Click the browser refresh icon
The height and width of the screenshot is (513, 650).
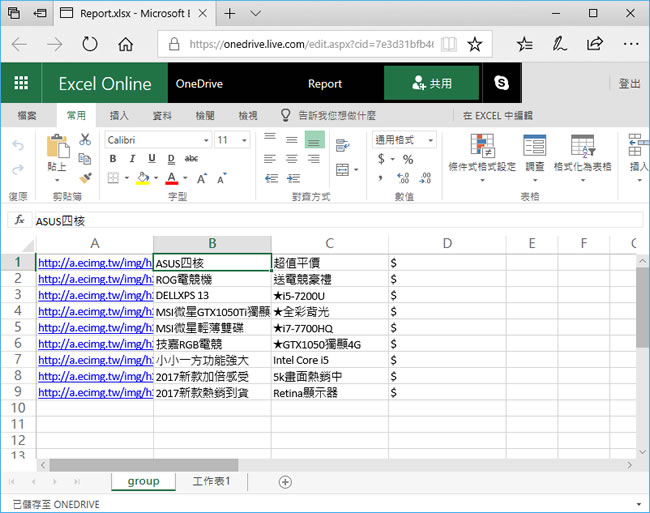[x=90, y=44]
